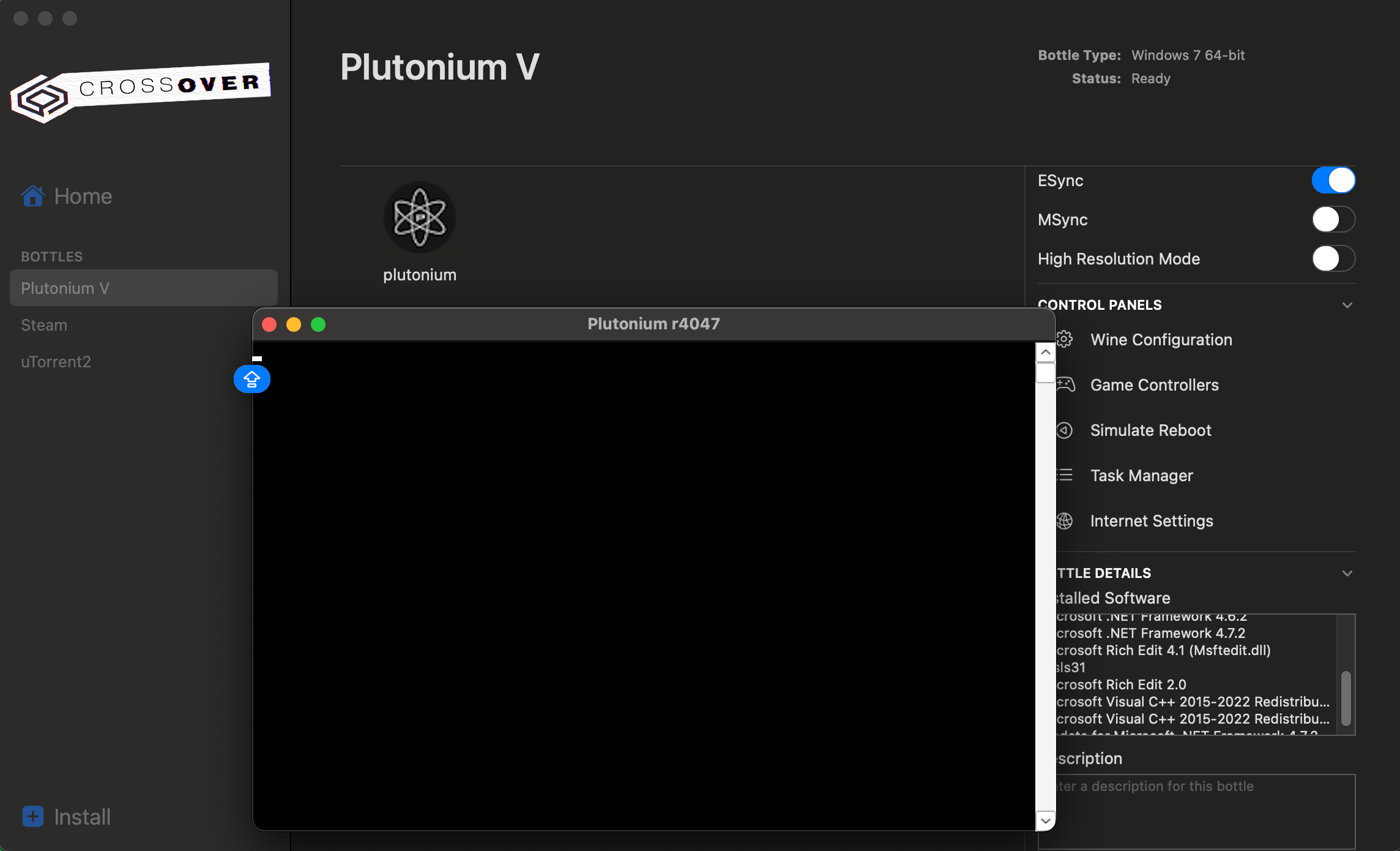The width and height of the screenshot is (1400, 851).
Task: Minimize the Plutonium r4047 window
Action: click(x=294, y=324)
